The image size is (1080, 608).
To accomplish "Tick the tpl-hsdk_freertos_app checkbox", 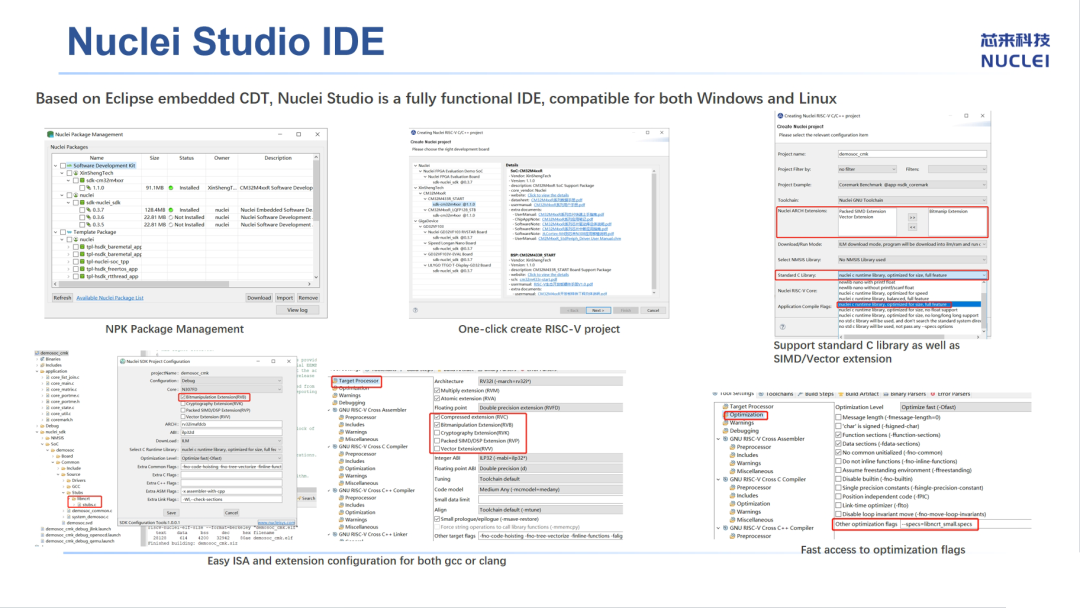I will [75, 269].
